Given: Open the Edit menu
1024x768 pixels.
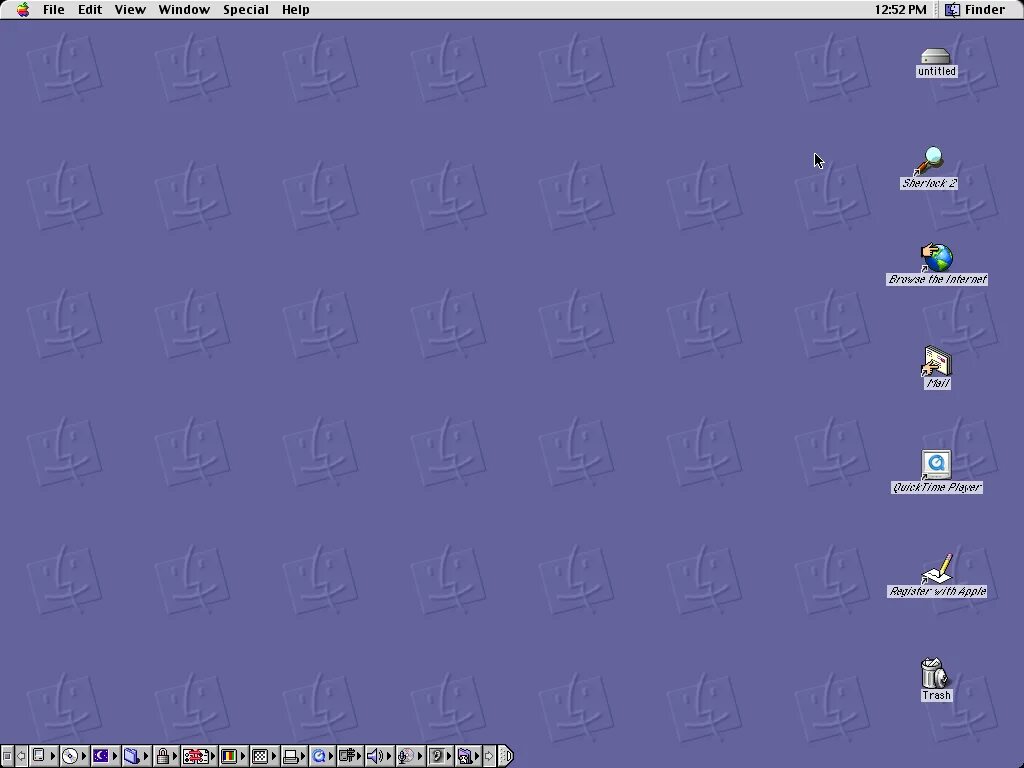Looking at the screenshot, I should tap(89, 9).
